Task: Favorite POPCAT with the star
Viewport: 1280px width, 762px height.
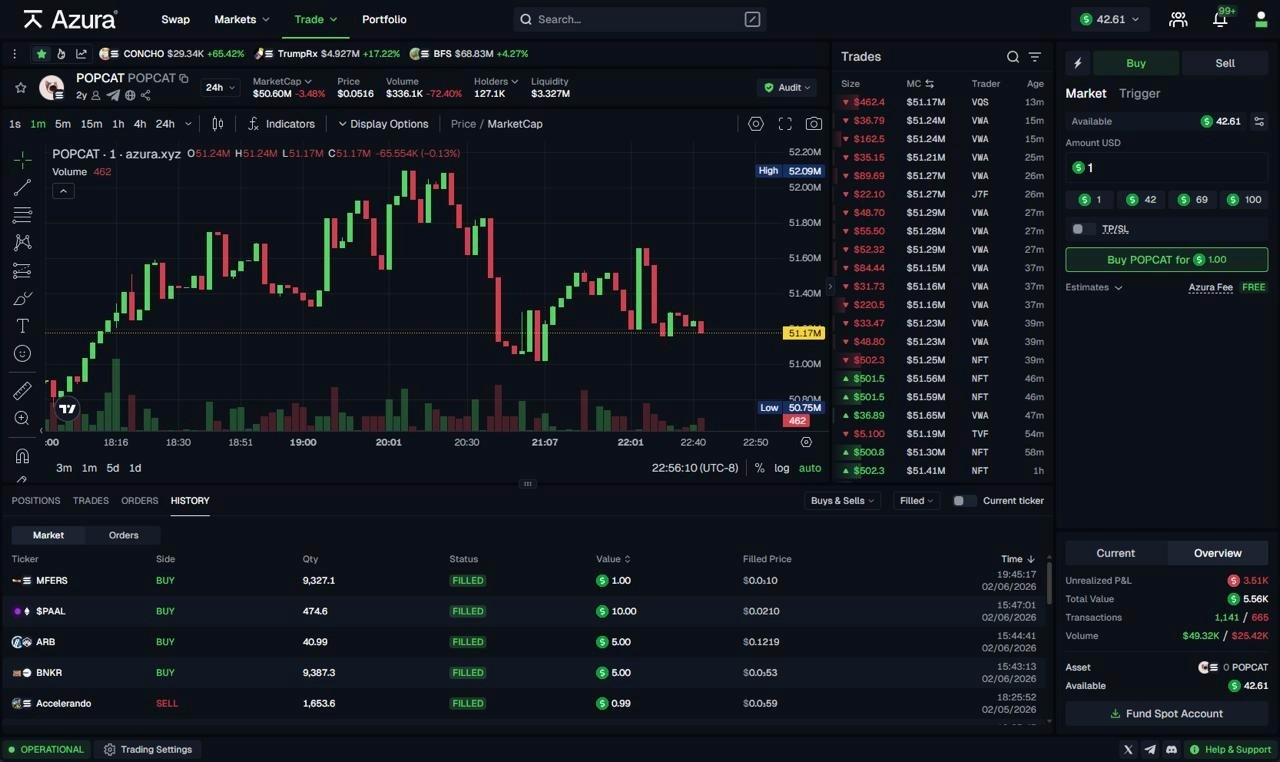Action: point(20,88)
